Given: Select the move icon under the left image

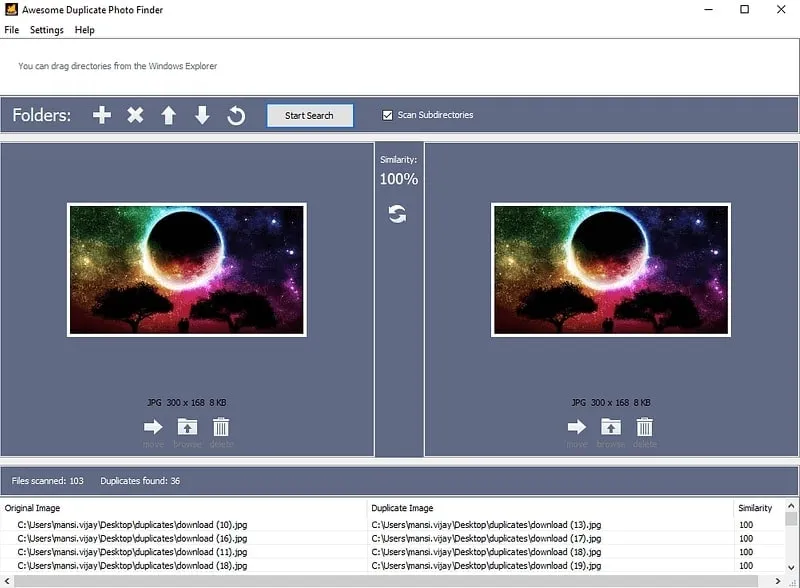Looking at the screenshot, I should tap(153, 430).
